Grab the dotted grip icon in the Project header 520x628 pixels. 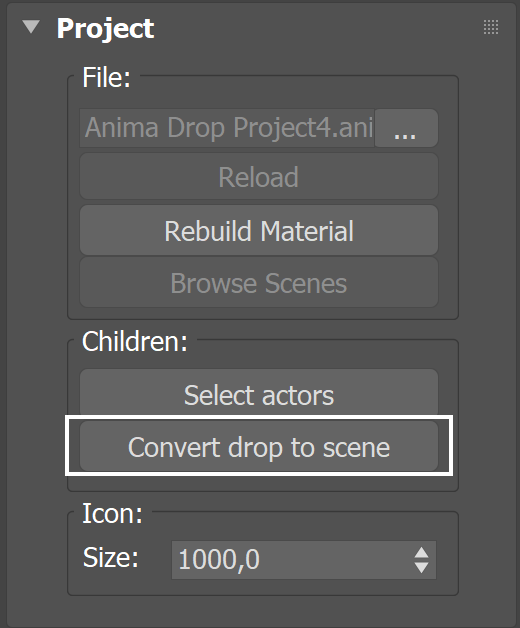tap(491, 27)
